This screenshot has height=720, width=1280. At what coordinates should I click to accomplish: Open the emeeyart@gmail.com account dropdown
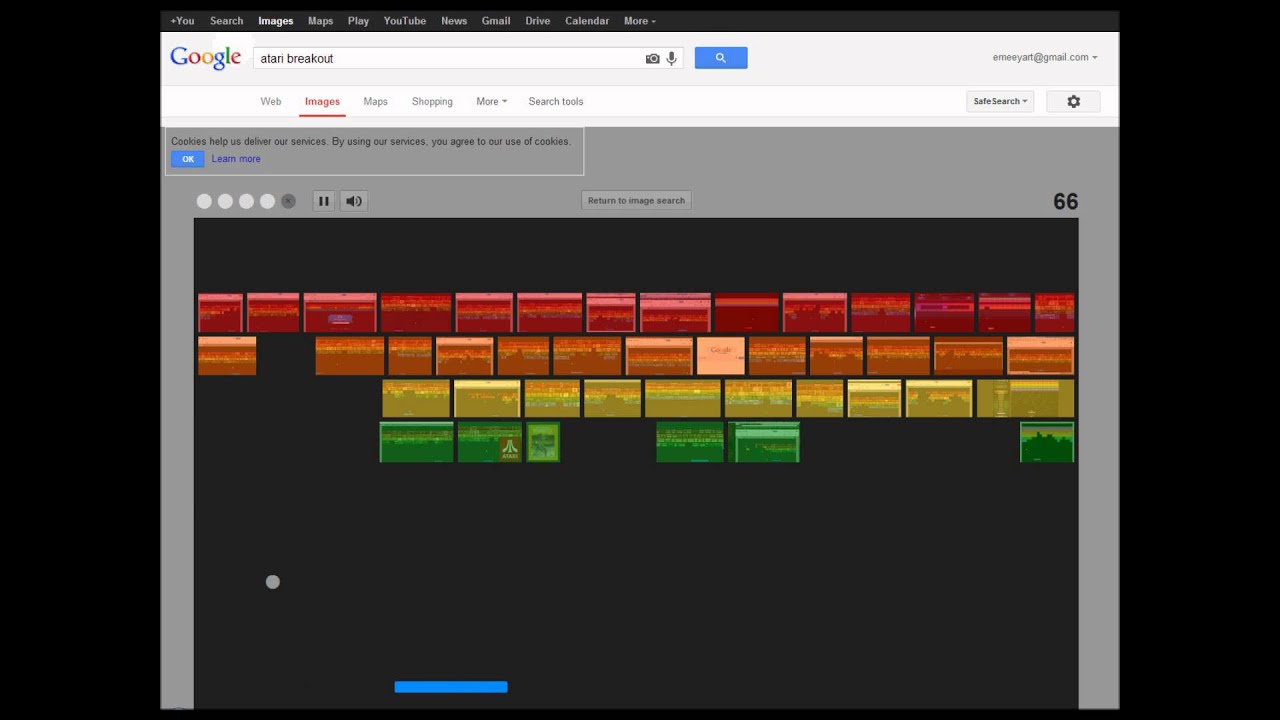pyautogui.click(x=1045, y=57)
